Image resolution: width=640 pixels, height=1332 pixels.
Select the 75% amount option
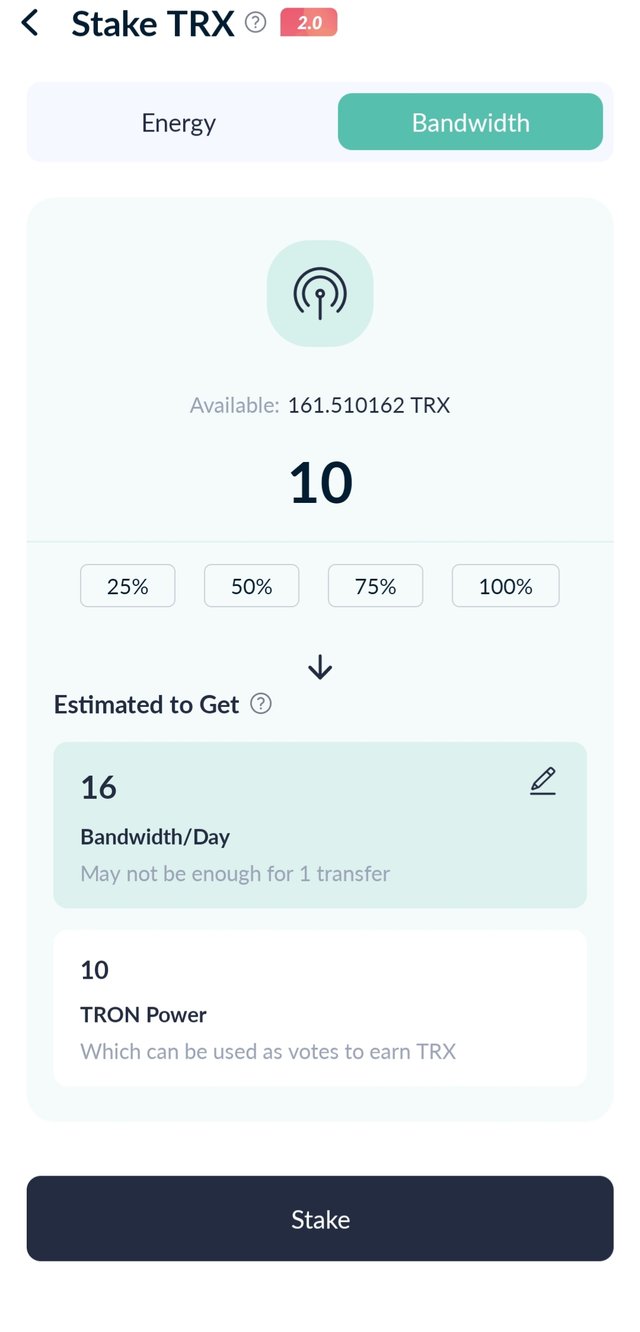coord(375,586)
